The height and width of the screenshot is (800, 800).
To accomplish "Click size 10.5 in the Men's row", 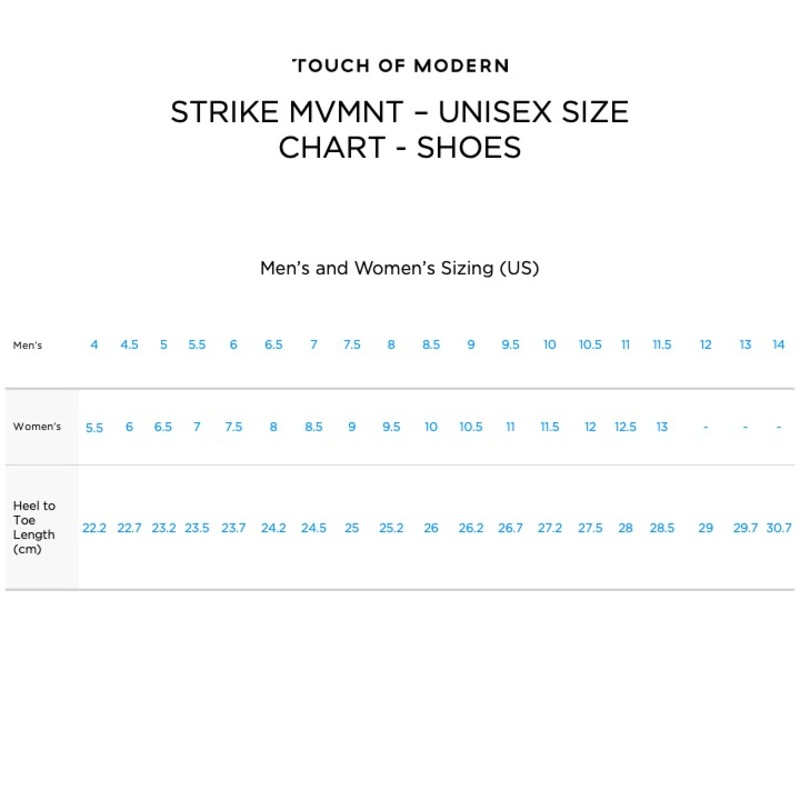I will click(x=590, y=345).
